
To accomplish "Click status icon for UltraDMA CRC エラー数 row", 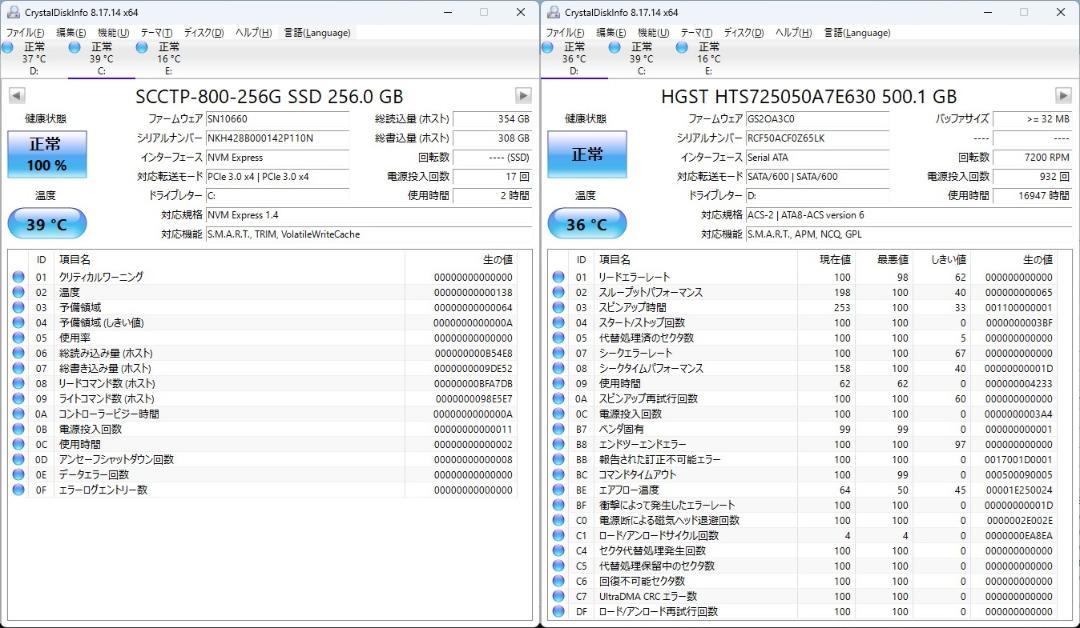I will (559, 596).
